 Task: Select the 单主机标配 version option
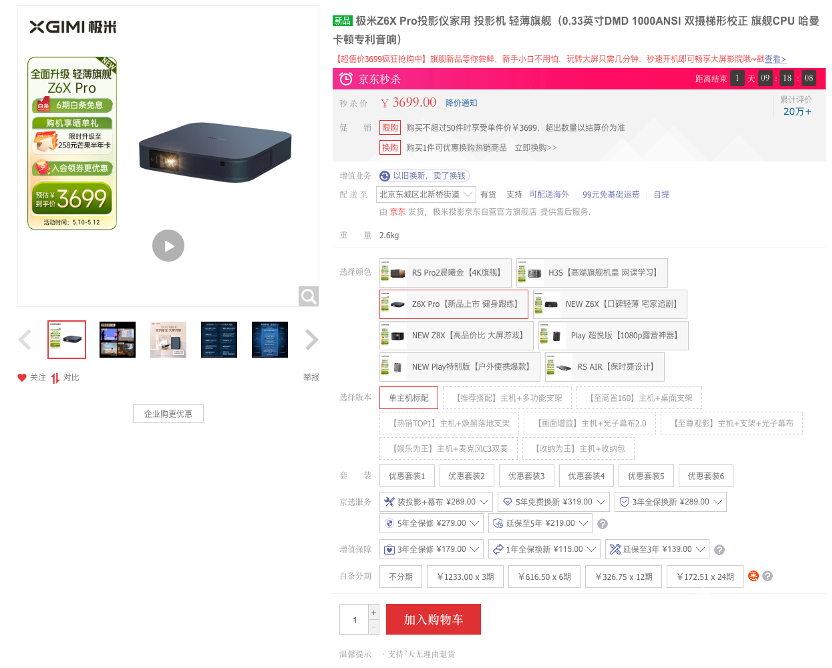[409, 398]
